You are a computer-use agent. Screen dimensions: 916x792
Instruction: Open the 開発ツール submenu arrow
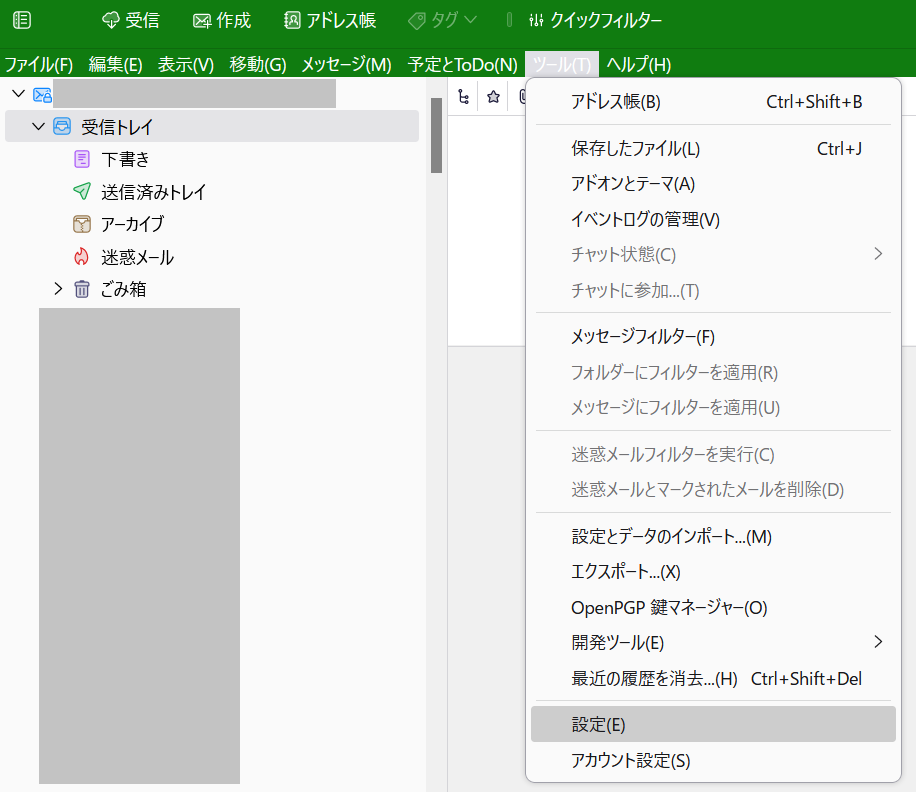click(878, 642)
